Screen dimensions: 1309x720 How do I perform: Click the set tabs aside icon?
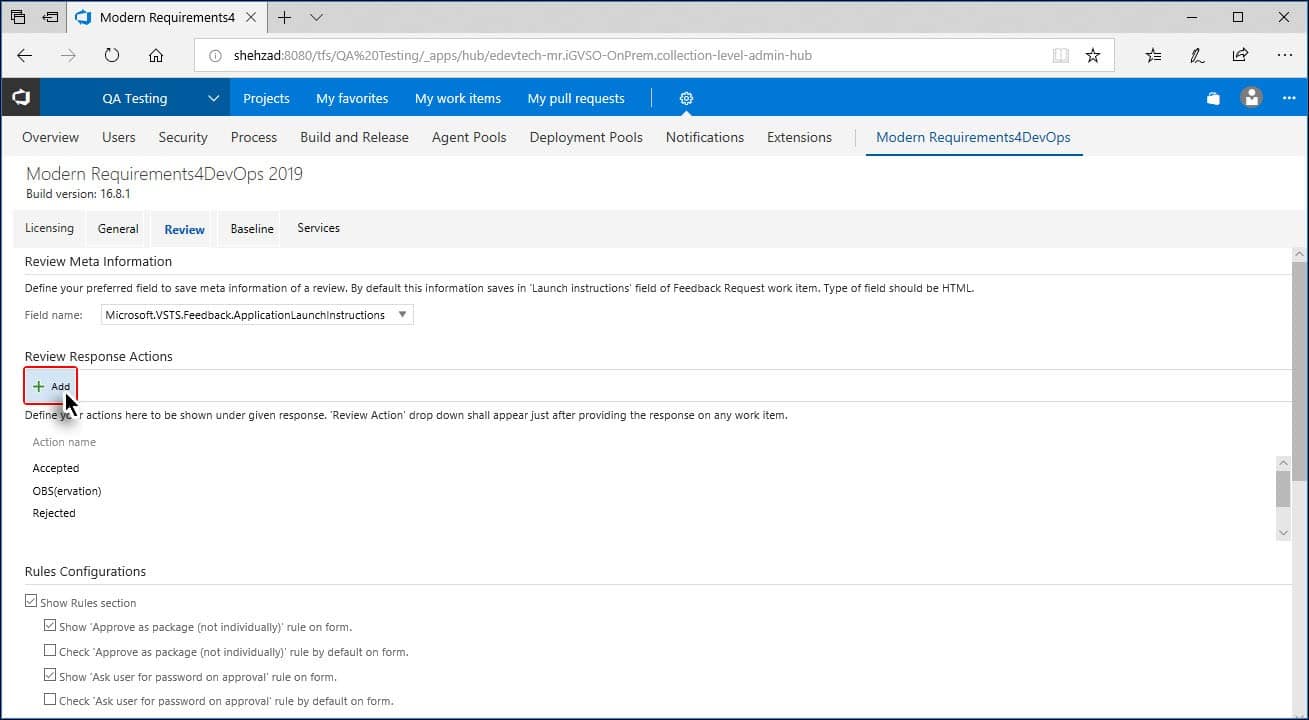click(50, 17)
